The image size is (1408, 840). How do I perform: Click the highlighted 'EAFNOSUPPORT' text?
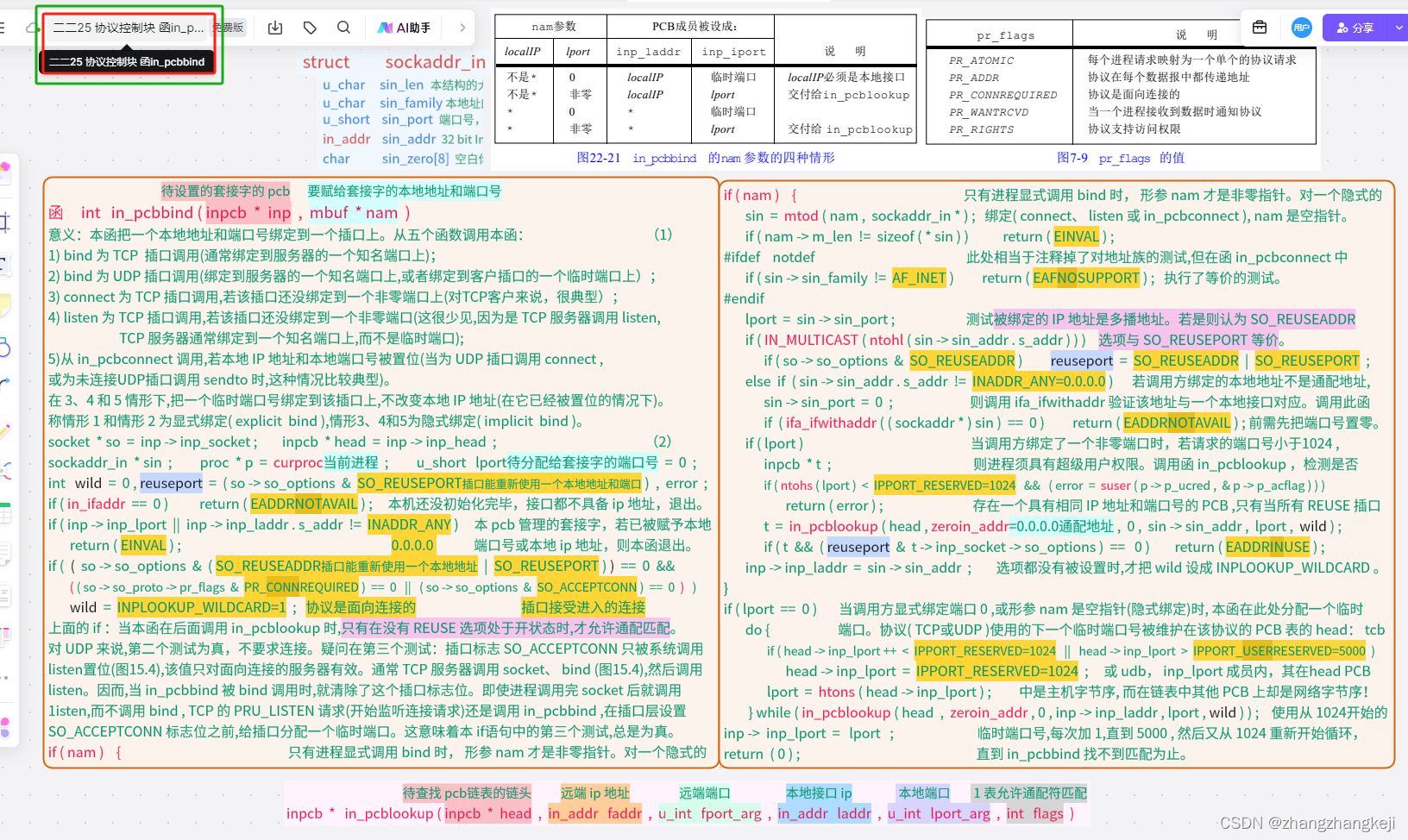(1086, 278)
